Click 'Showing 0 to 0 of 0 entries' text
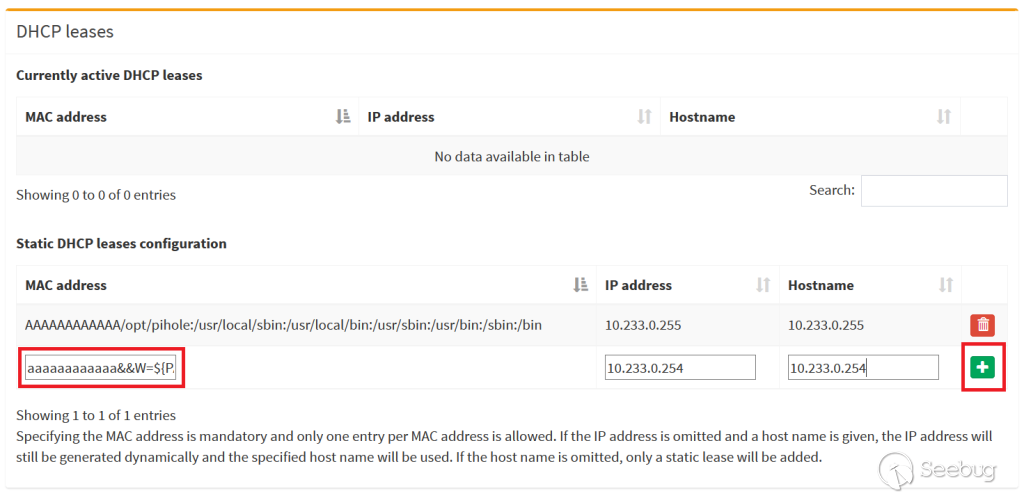Image resolution: width=1024 pixels, height=498 pixels. pyautogui.click(x=96, y=195)
